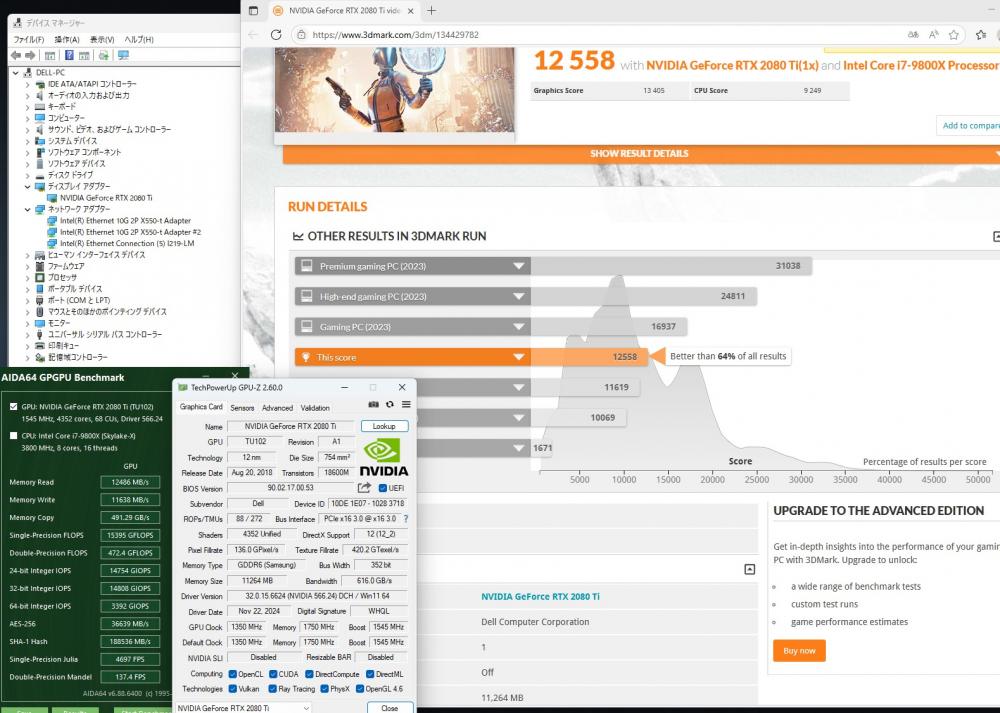Click the Lookup button in GPU-Z
The width and height of the screenshot is (1000, 713).
(384, 426)
